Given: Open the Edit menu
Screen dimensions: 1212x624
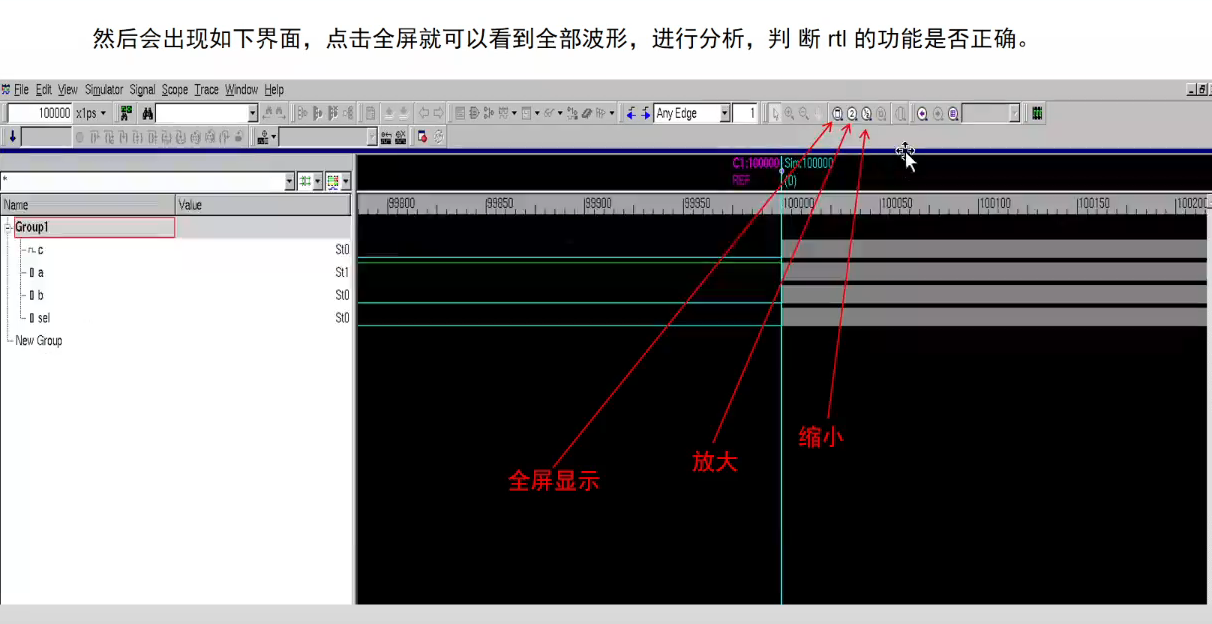Looking at the screenshot, I should [x=44, y=90].
